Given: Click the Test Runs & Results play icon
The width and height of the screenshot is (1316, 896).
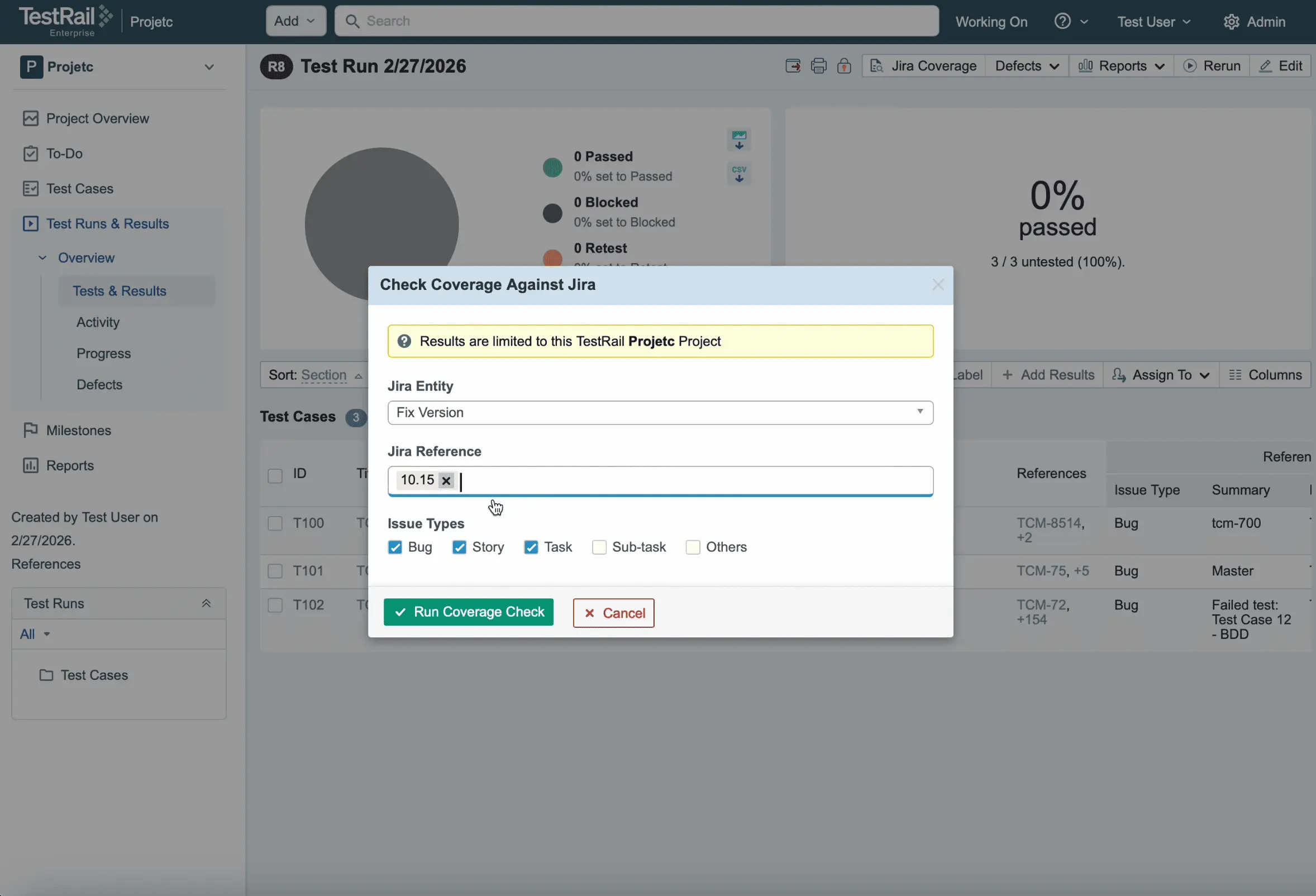Looking at the screenshot, I should pyautogui.click(x=31, y=223).
